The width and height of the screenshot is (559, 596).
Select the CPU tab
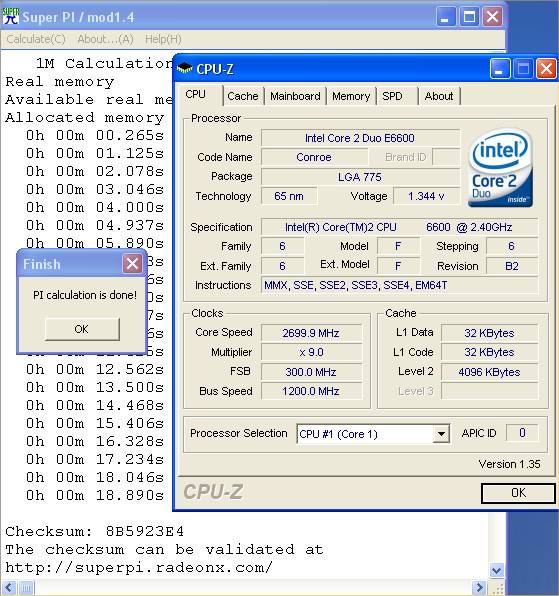pos(199,94)
